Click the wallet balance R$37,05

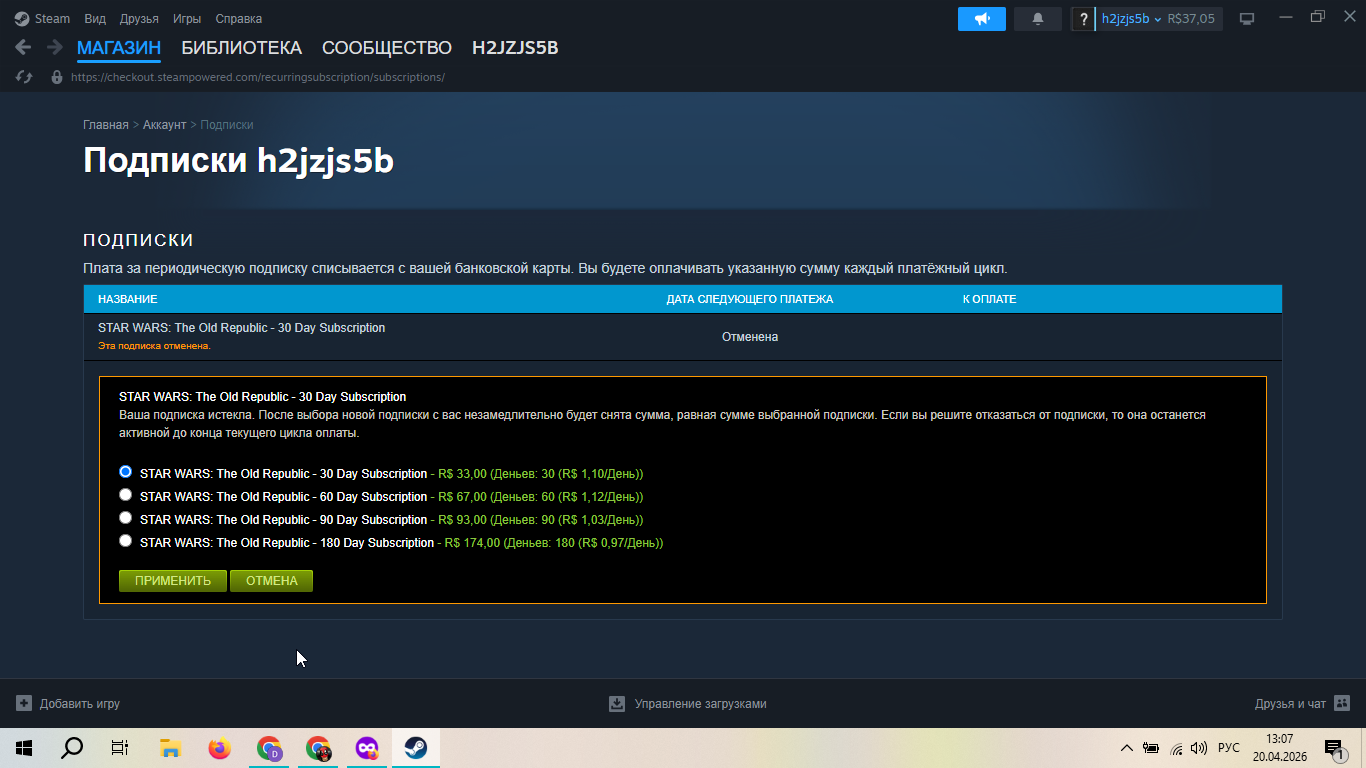(x=1191, y=19)
